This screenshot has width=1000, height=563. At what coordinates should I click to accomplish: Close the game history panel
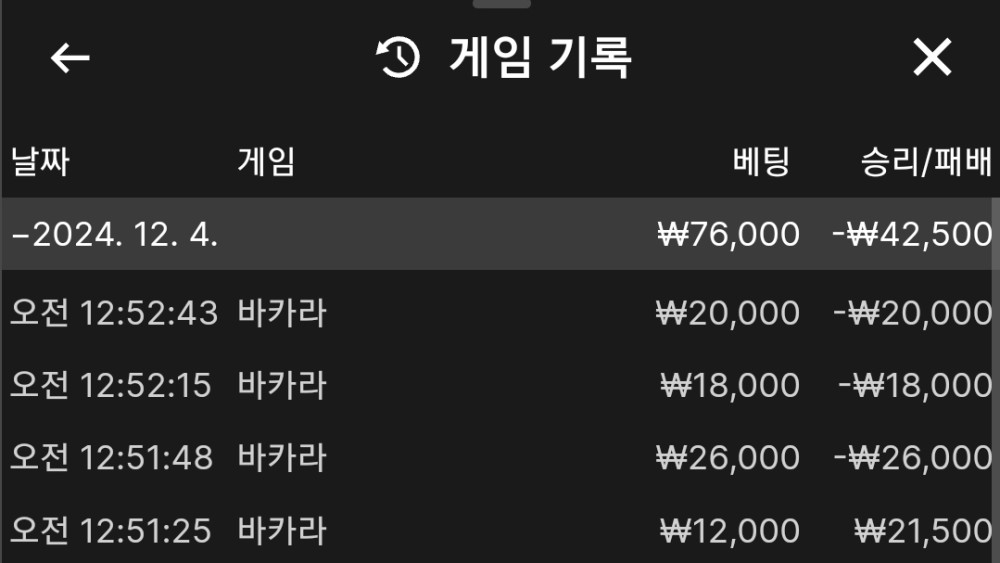pyautogui.click(x=932, y=59)
